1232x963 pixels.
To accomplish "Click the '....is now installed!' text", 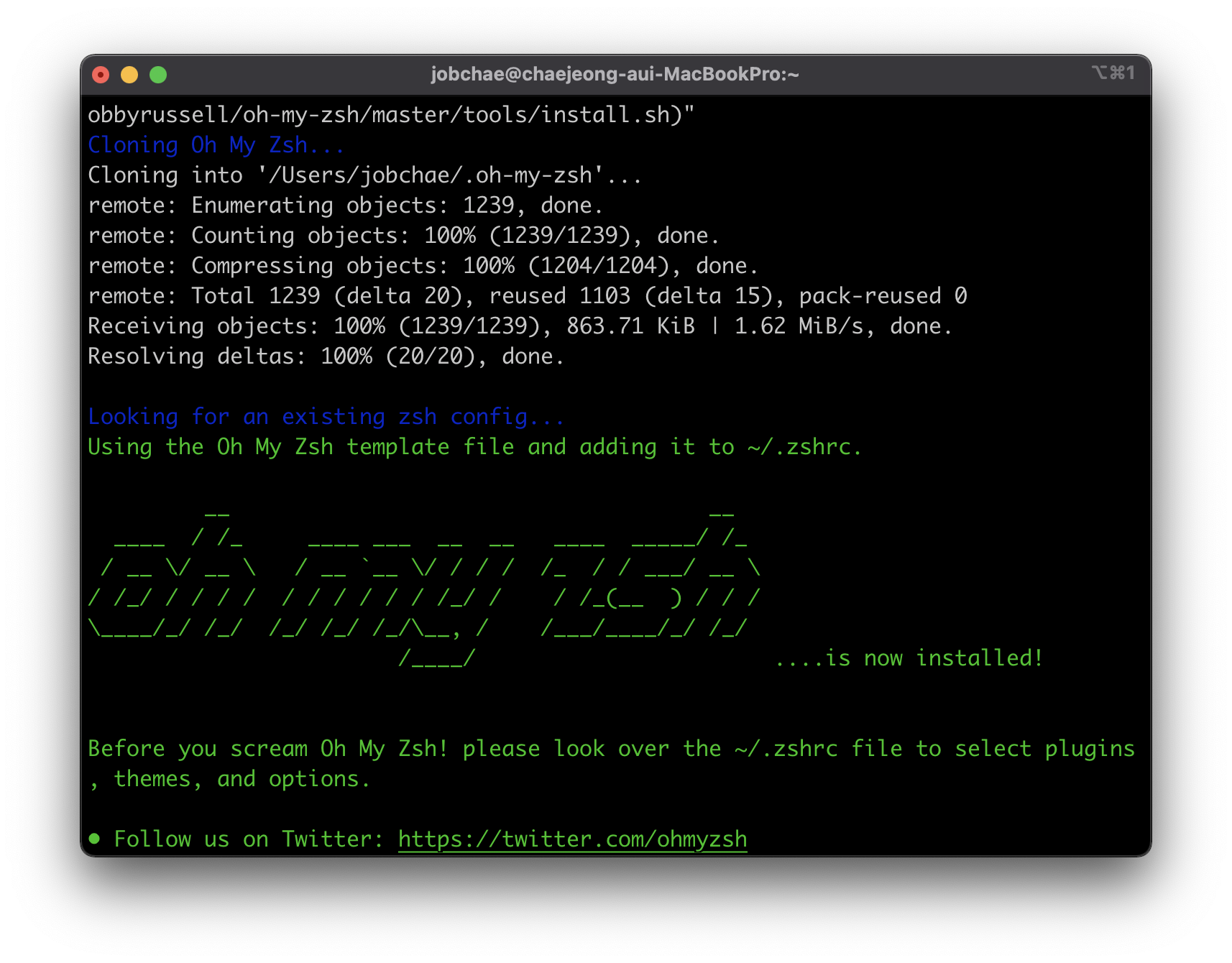I will pos(909,658).
